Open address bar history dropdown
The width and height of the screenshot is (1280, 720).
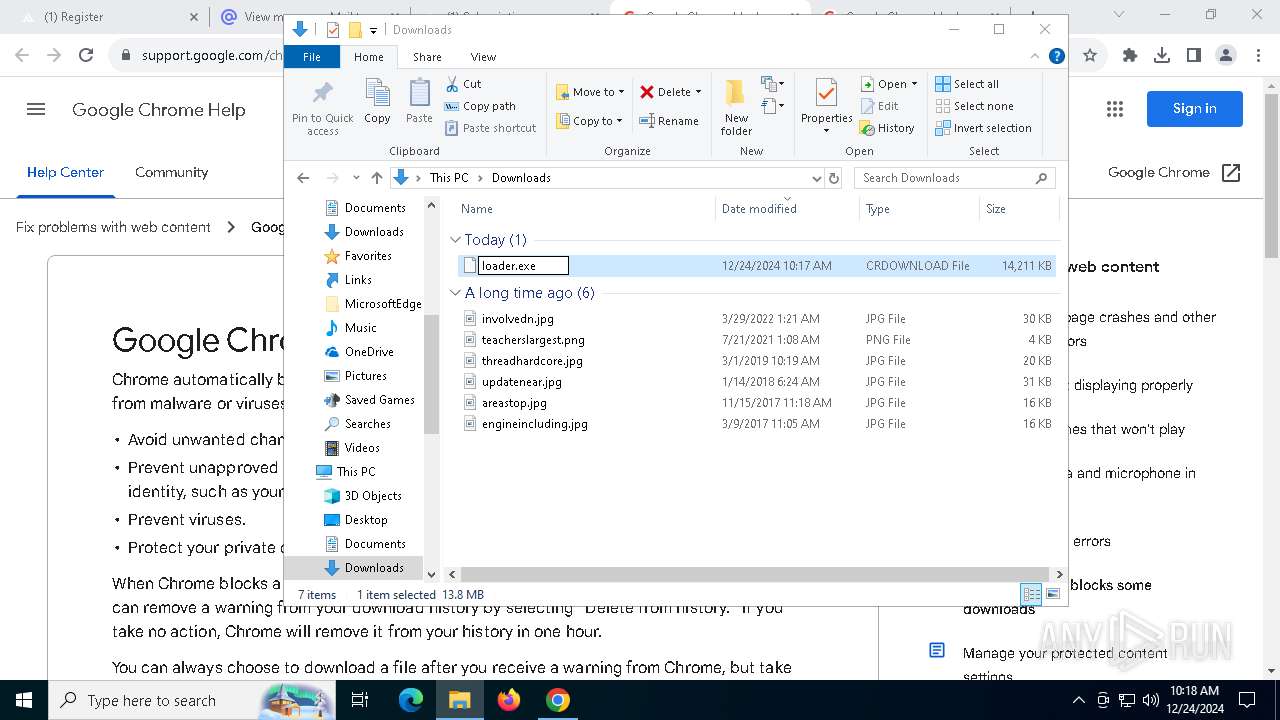coord(816,178)
